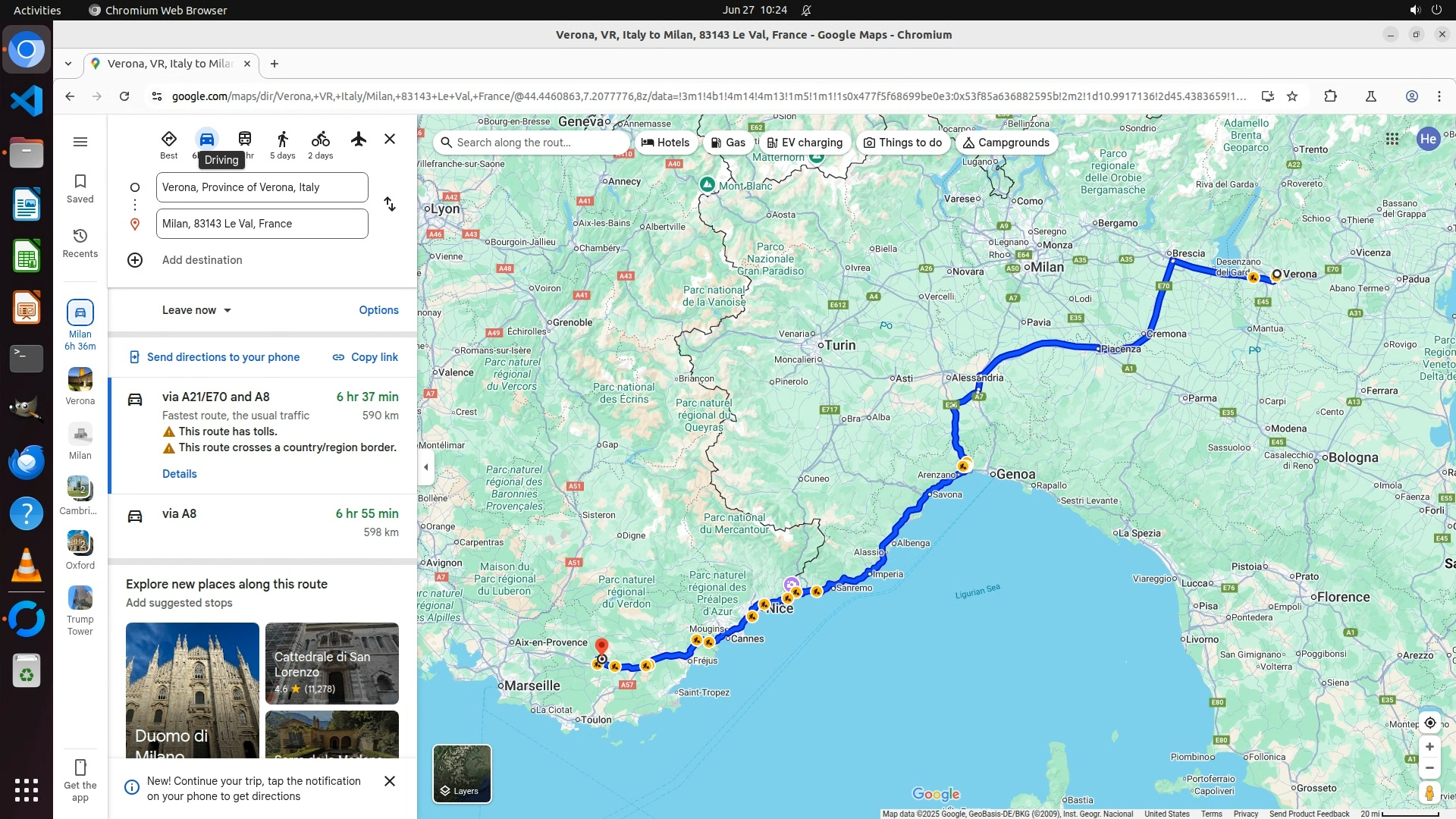Select the Transit travel mode icon

pyautogui.click(x=245, y=140)
